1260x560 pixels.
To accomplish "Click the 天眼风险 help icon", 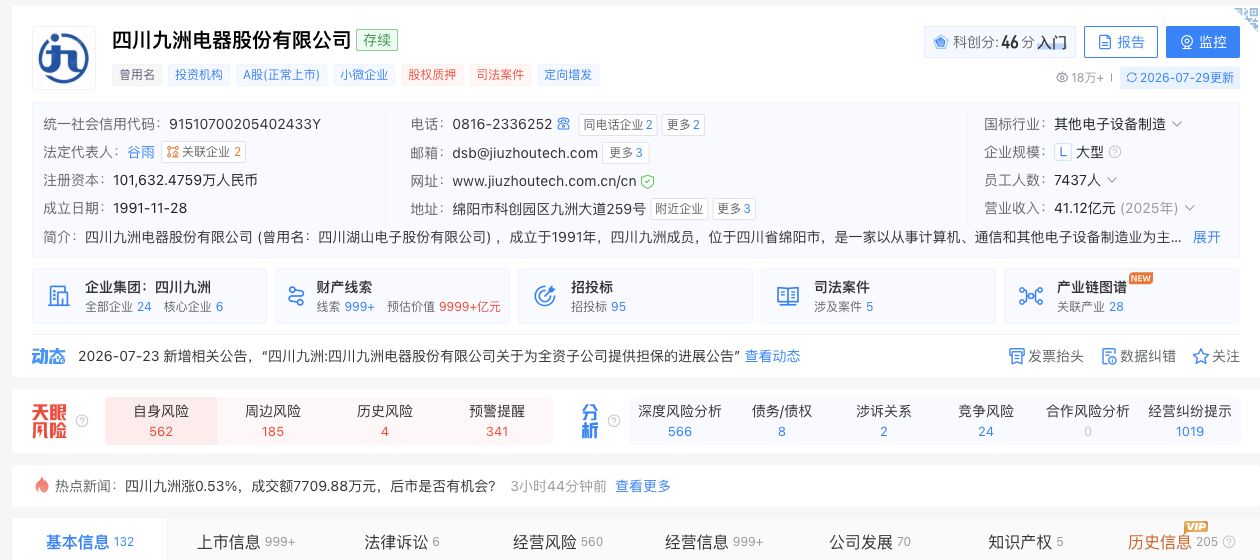I will pyautogui.click(x=82, y=421).
